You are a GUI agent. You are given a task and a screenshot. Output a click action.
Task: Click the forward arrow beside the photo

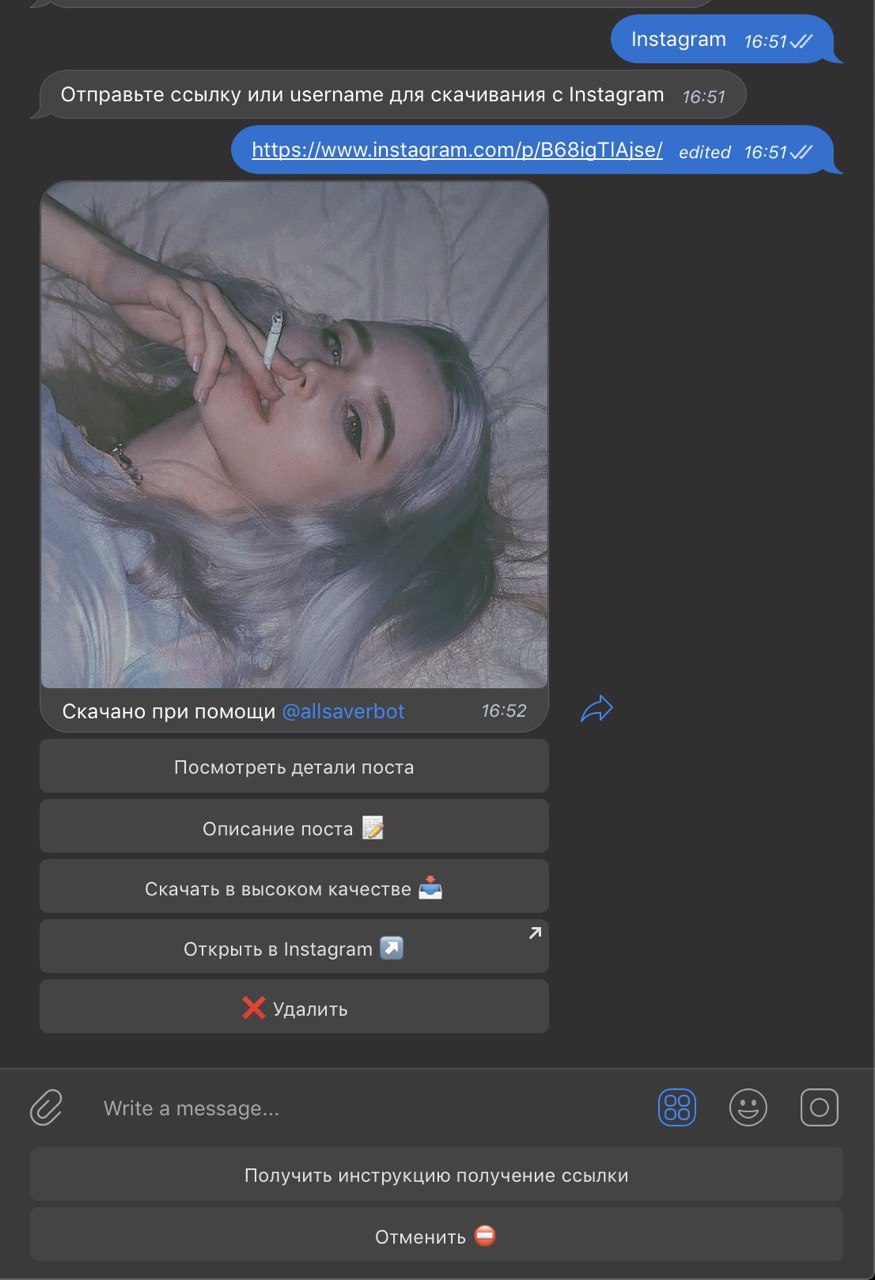(x=596, y=709)
